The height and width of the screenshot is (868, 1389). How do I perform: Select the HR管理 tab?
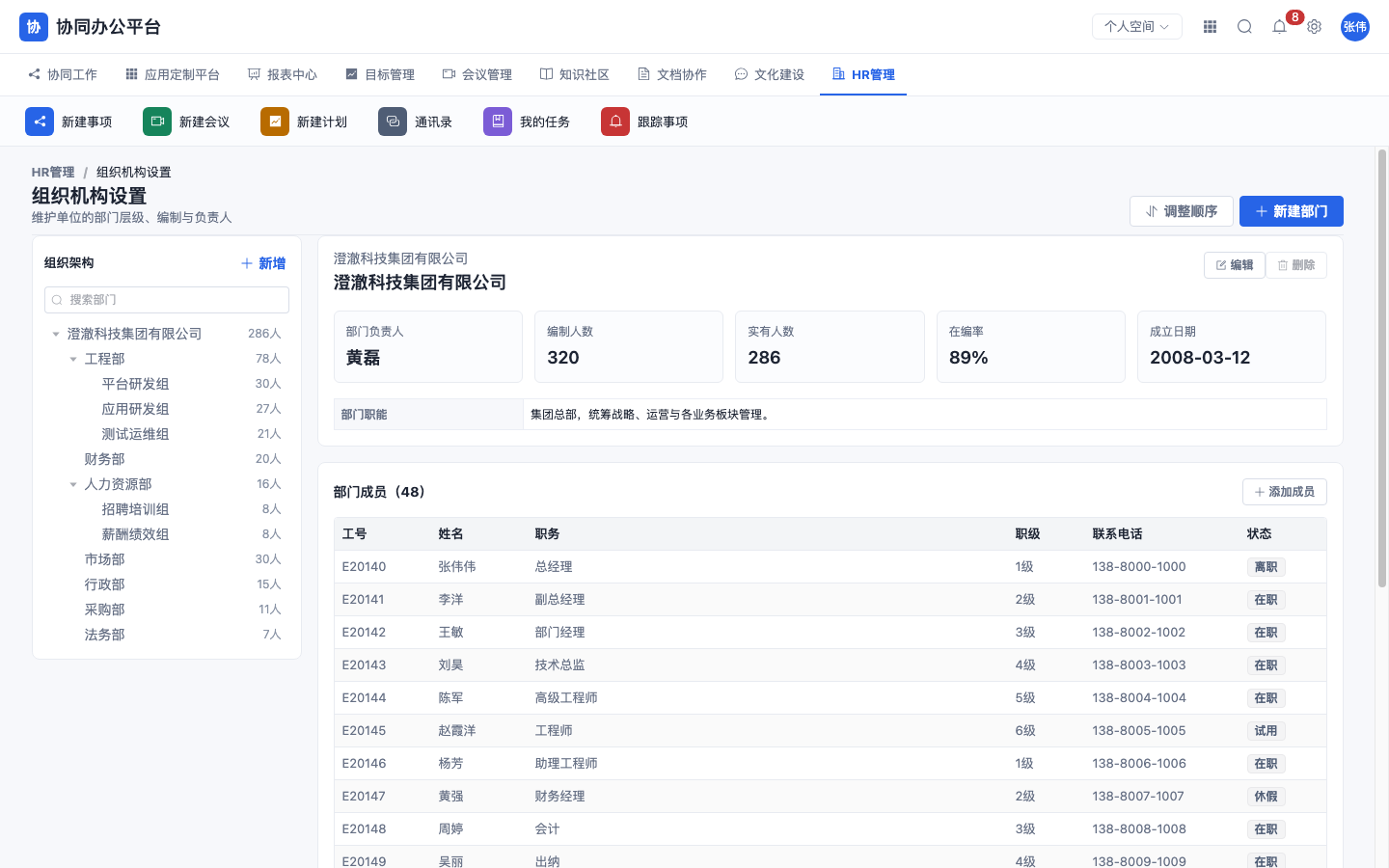pos(863,74)
